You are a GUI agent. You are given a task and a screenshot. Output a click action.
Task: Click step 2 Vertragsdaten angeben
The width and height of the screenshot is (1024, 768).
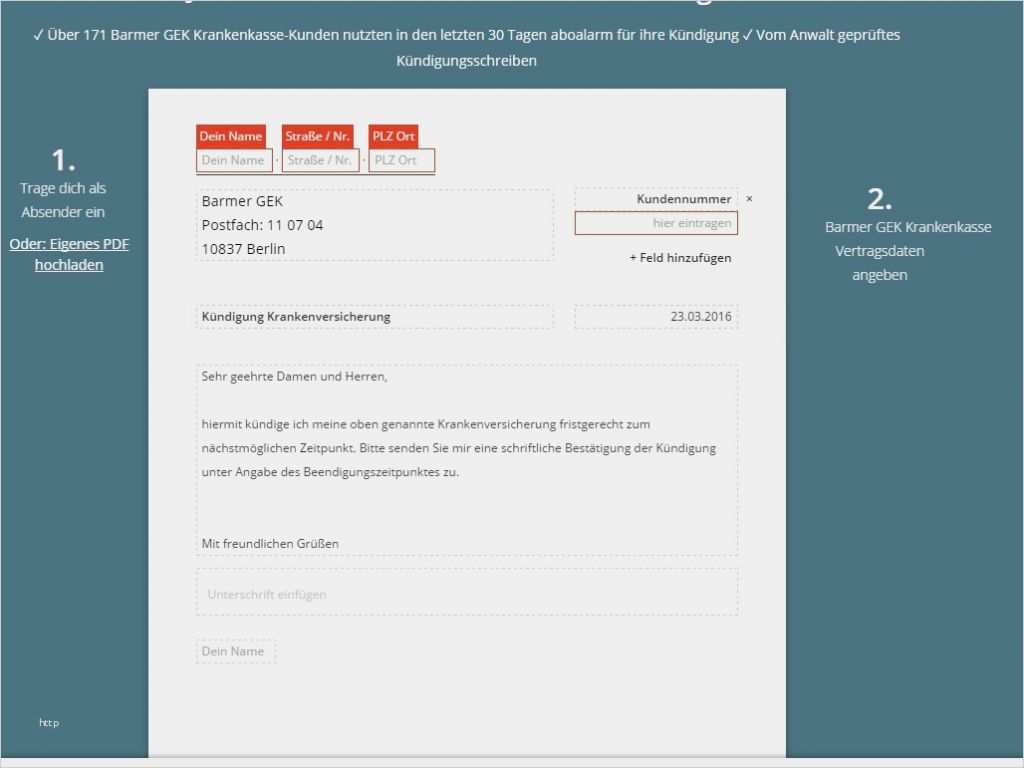point(879,250)
